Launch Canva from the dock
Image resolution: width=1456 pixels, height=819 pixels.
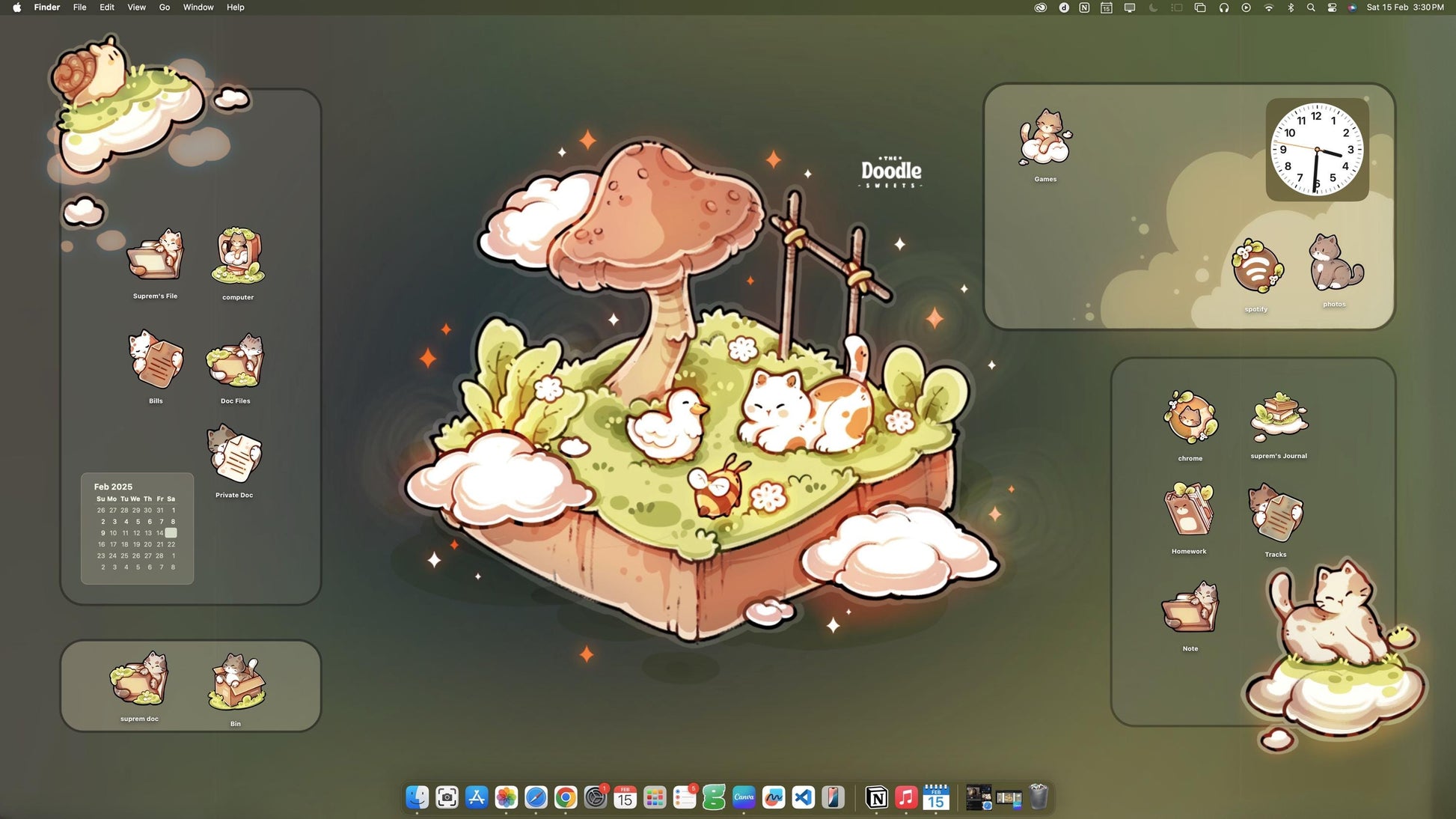point(744,797)
